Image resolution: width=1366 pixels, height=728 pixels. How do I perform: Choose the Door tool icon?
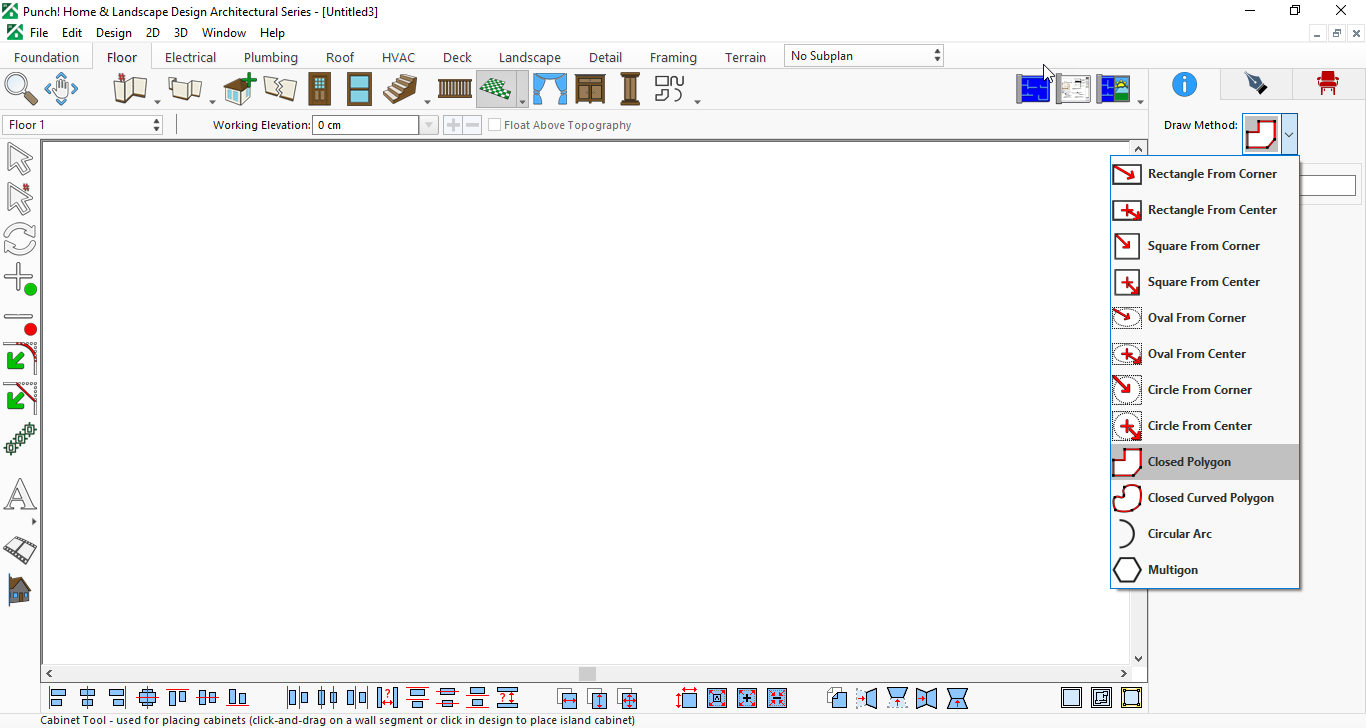pyautogui.click(x=319, y=89)
